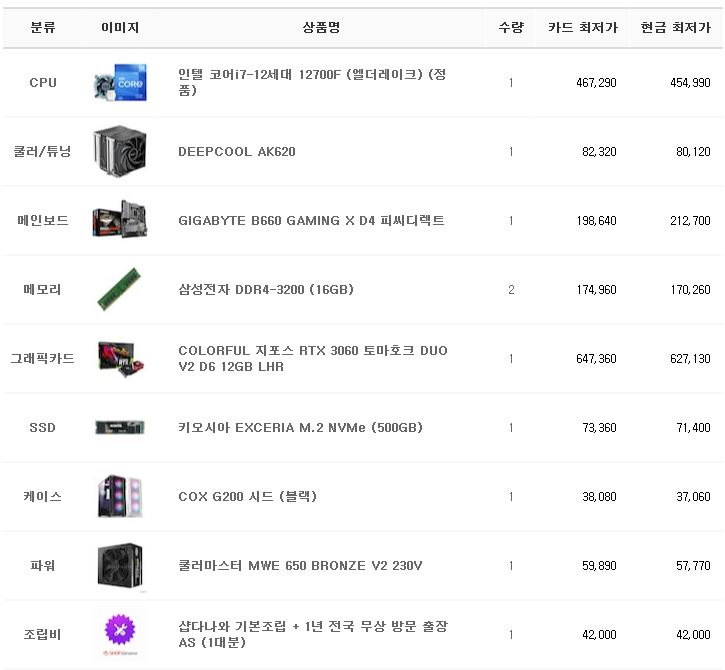Screen dimensions: 725x670
Task: Open the Cooler Master MWE 650 BRONZE link
Action: (300, 565)
